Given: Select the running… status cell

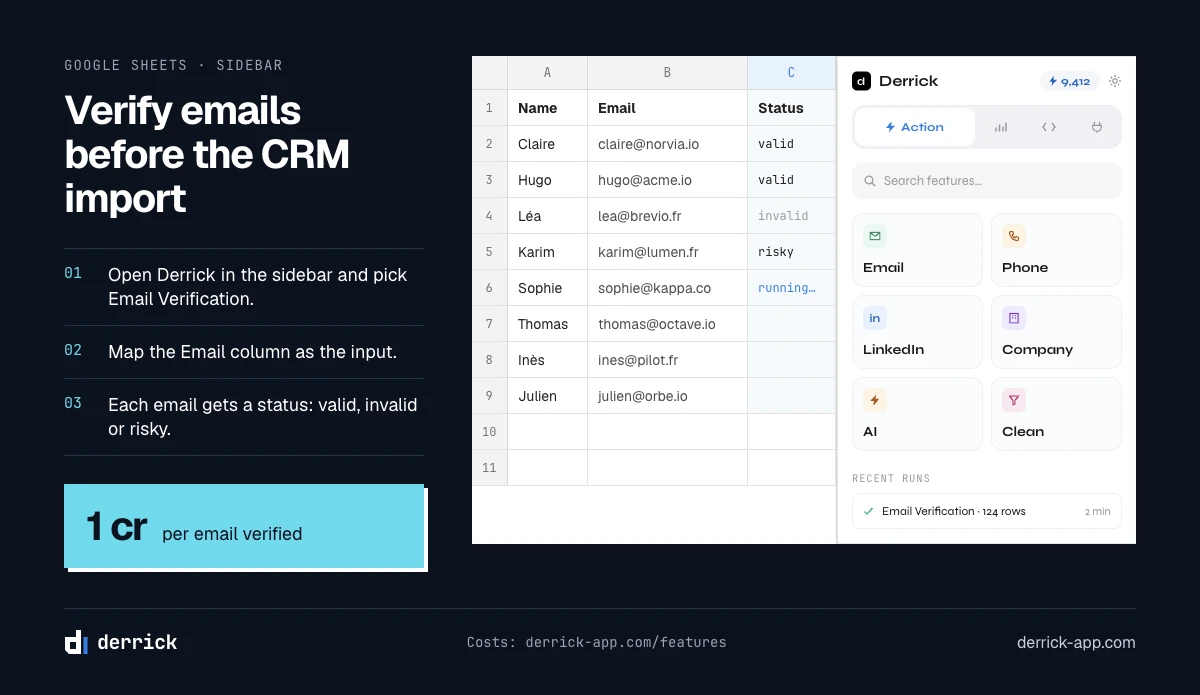Looking at the screenshot, I should click(x=791, y=288).
